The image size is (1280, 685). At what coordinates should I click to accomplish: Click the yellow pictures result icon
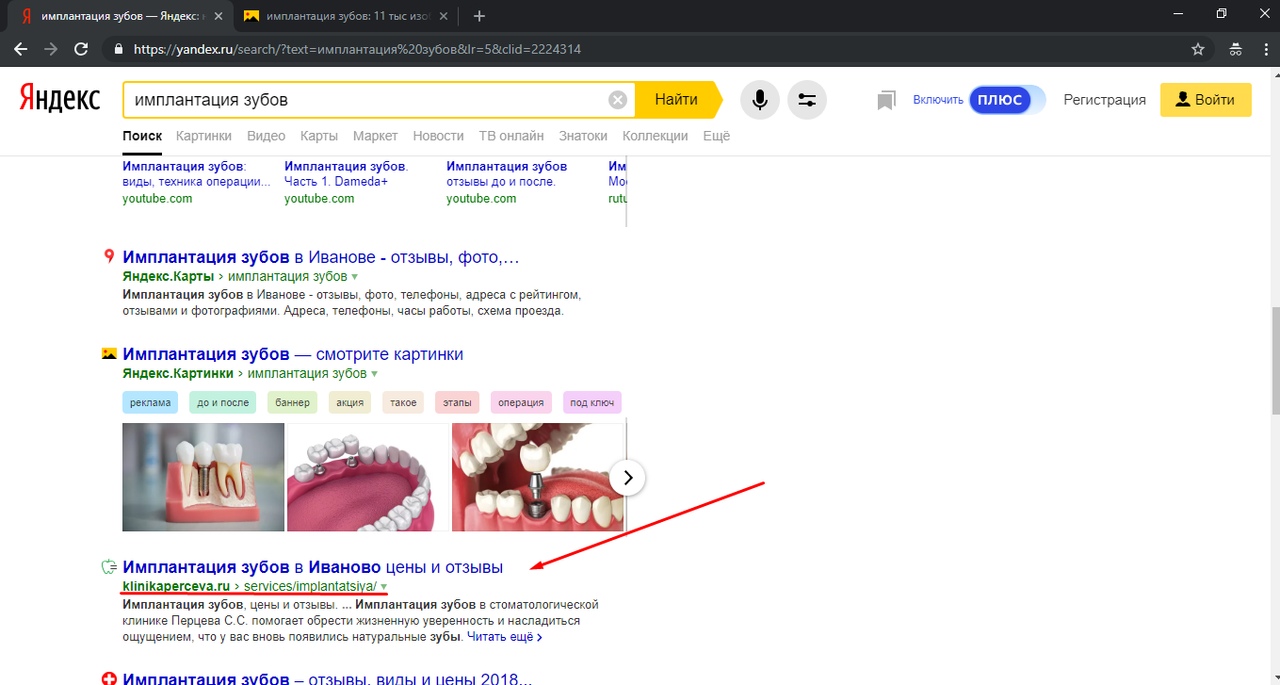pyautogui.click(x=109, y=354)
